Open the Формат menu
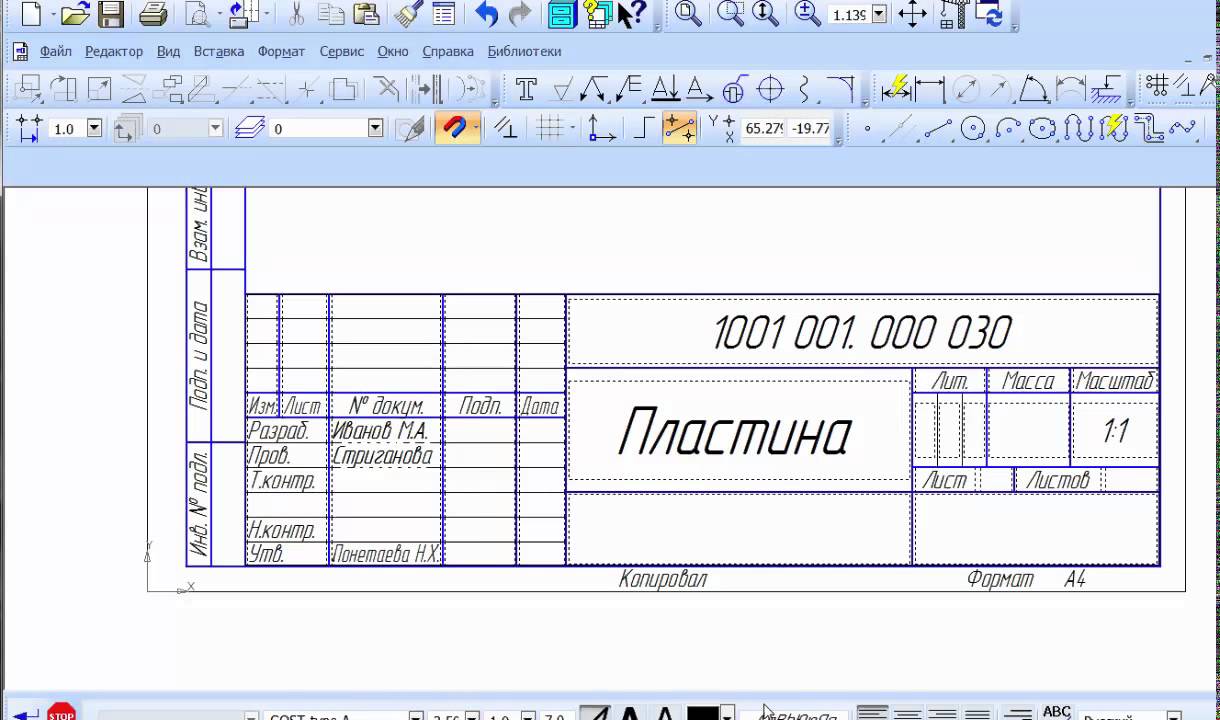 281,51
